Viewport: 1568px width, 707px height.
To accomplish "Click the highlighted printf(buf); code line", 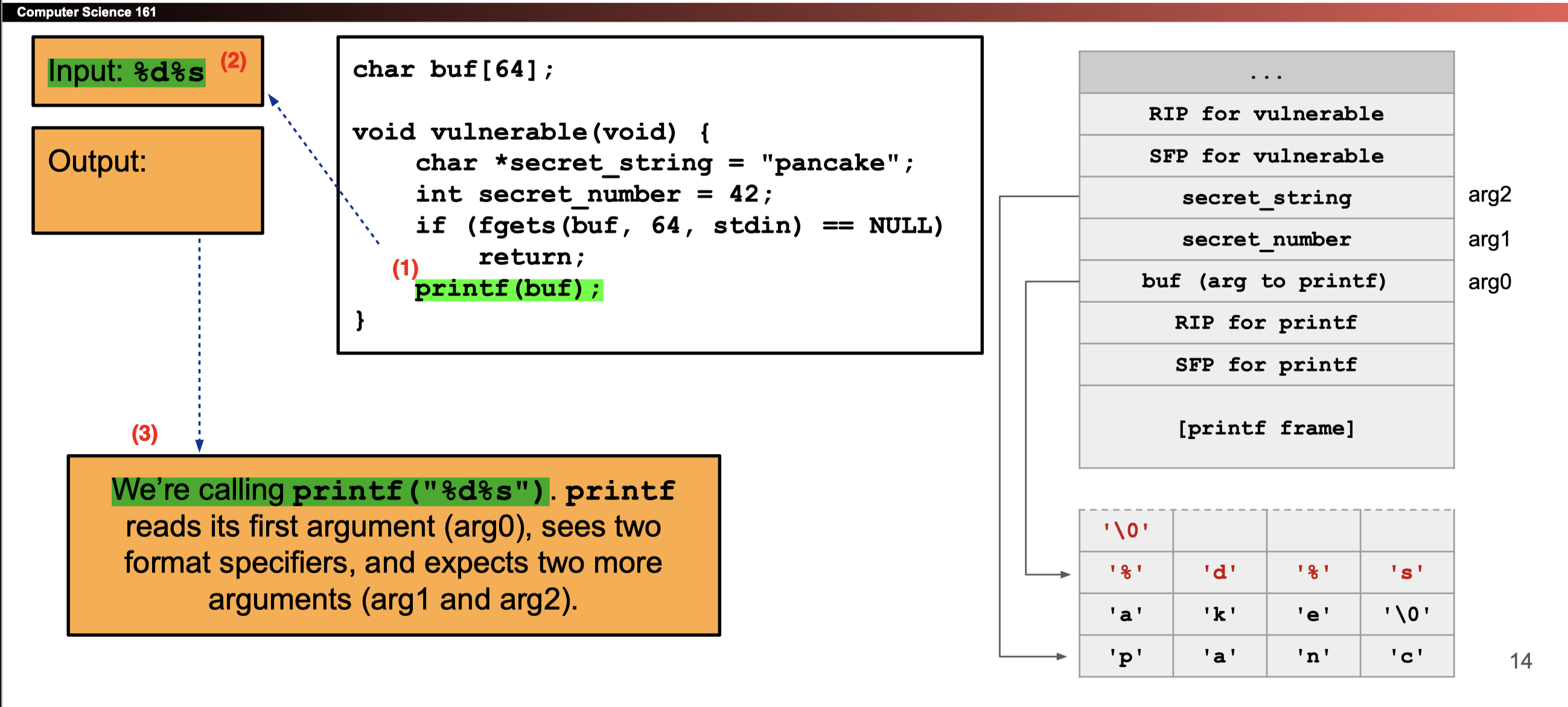I will 508,289.
